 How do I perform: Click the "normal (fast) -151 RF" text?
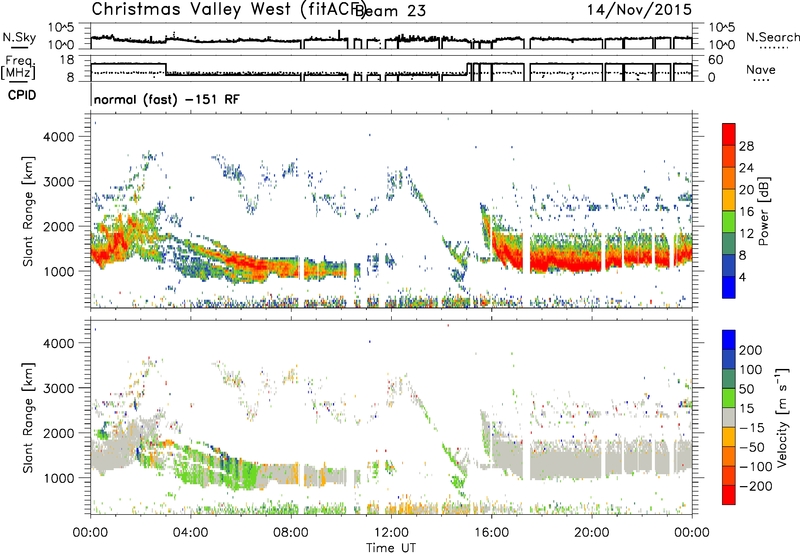tap(166, 99)
